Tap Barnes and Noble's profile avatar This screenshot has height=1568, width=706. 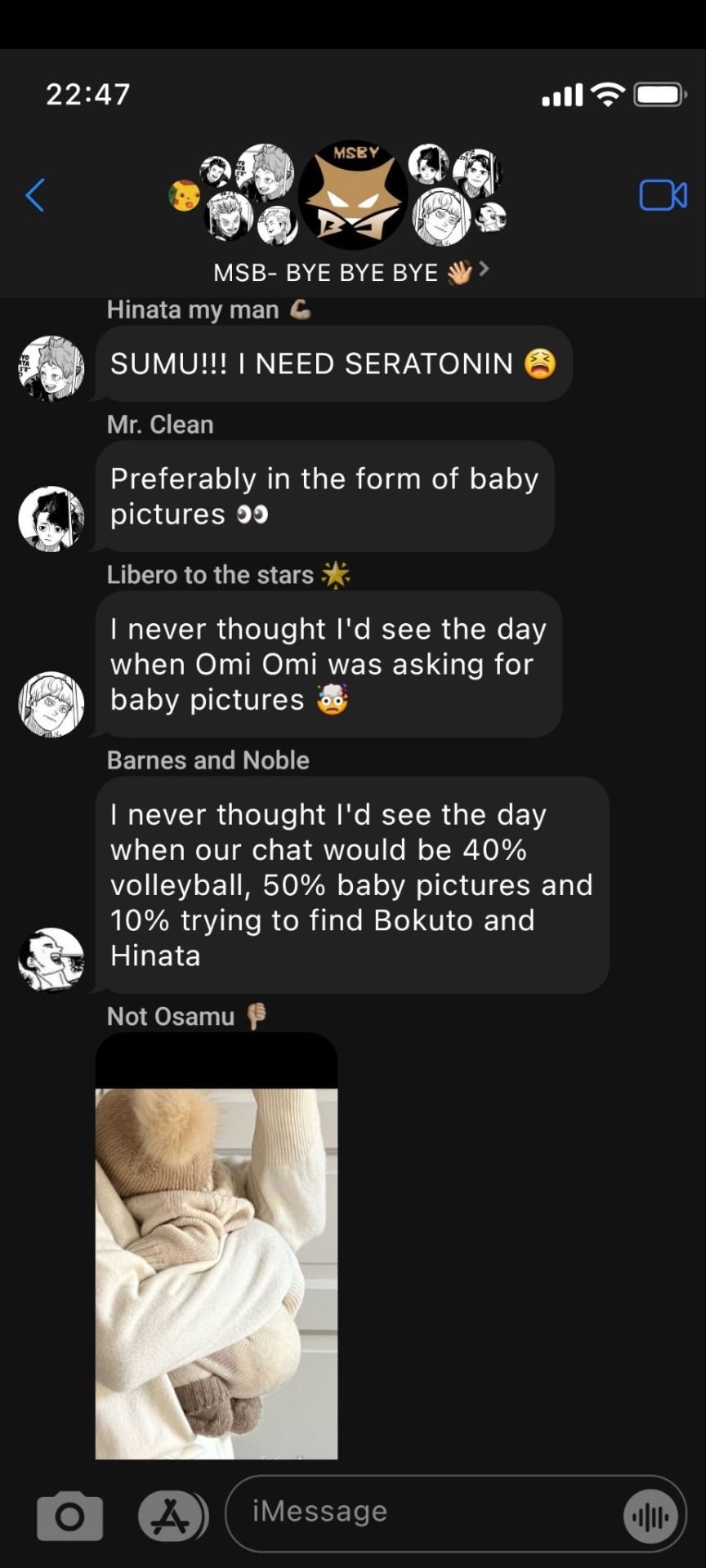51,960
